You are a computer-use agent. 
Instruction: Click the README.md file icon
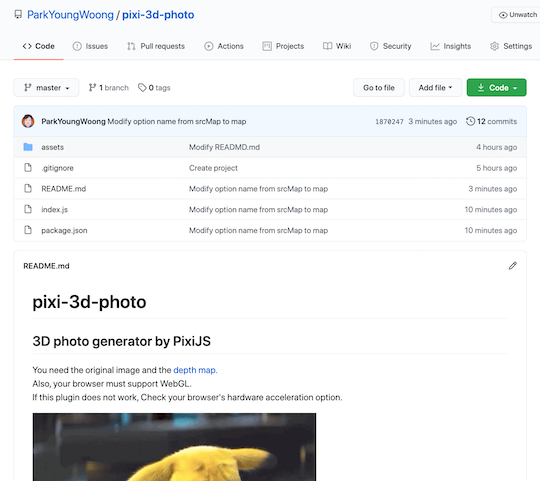click(28, 188)
